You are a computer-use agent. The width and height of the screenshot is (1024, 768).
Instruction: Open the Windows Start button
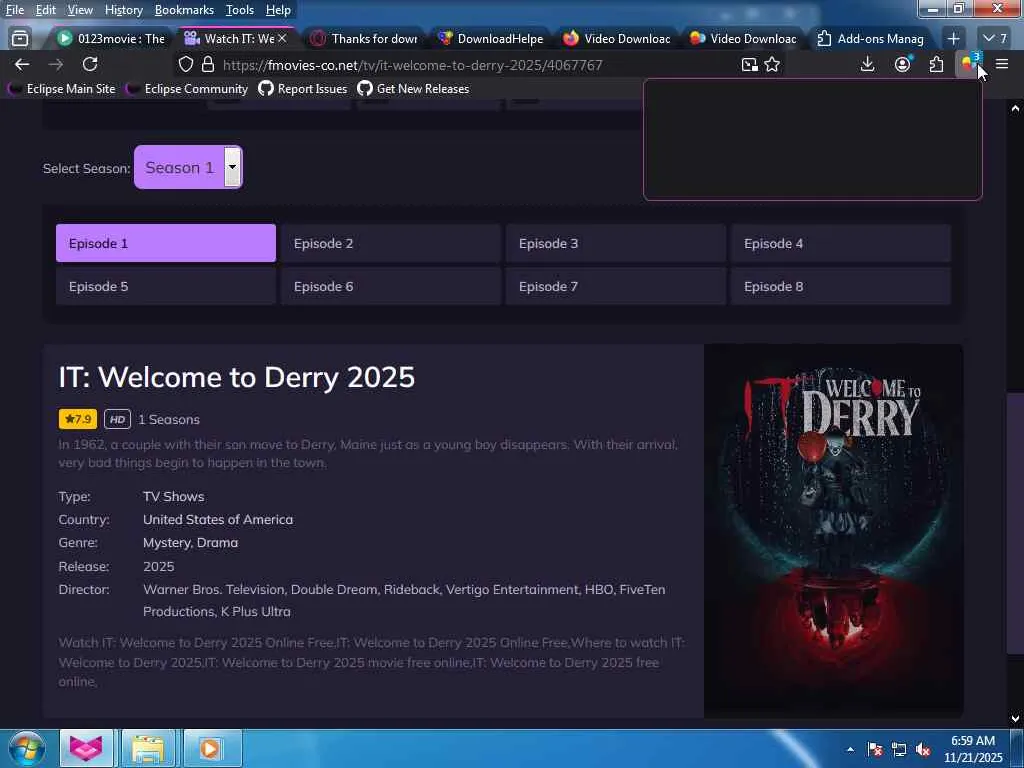point(27,748)
